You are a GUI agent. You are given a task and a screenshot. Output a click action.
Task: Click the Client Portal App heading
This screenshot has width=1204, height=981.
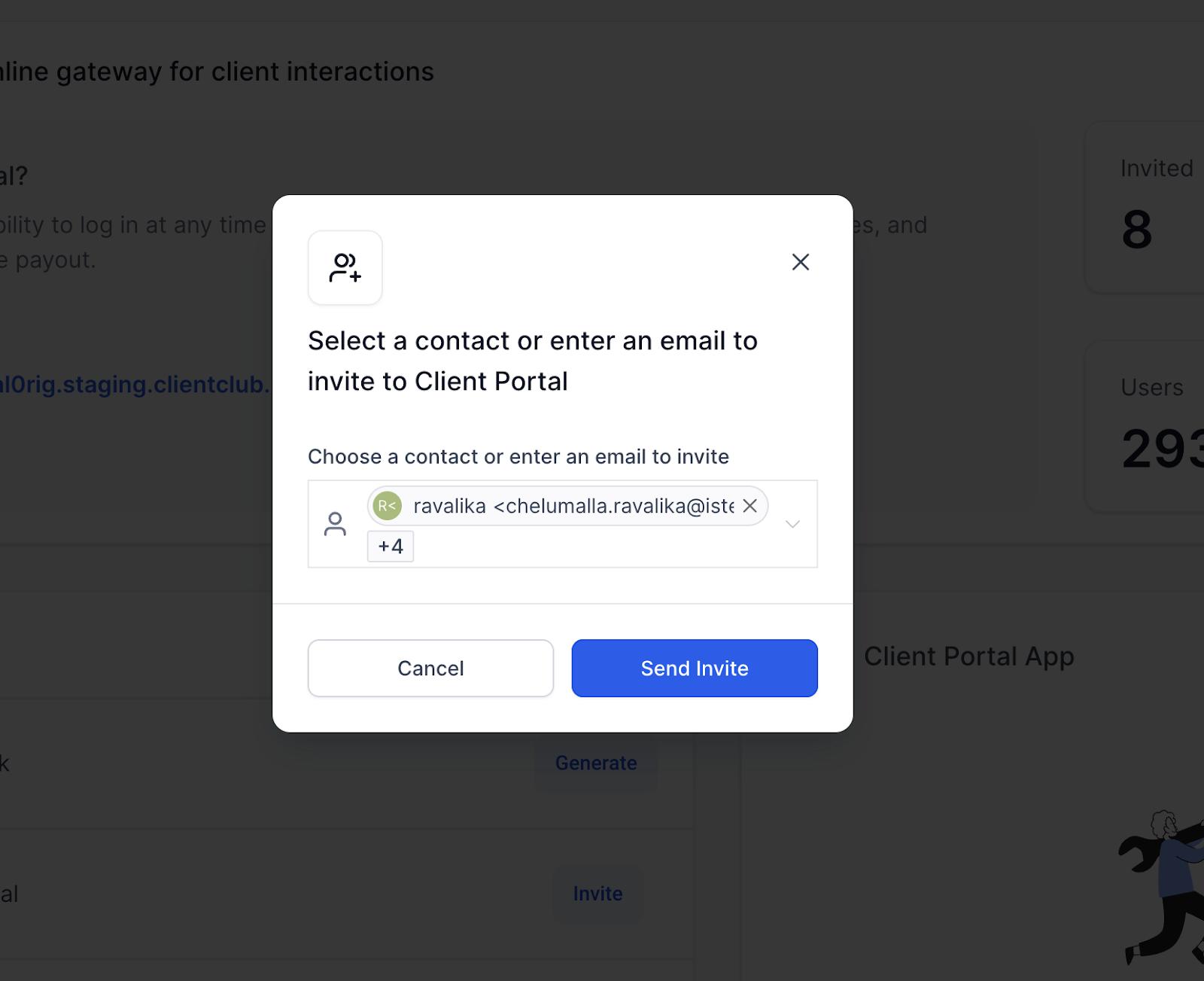pos(969,657)
